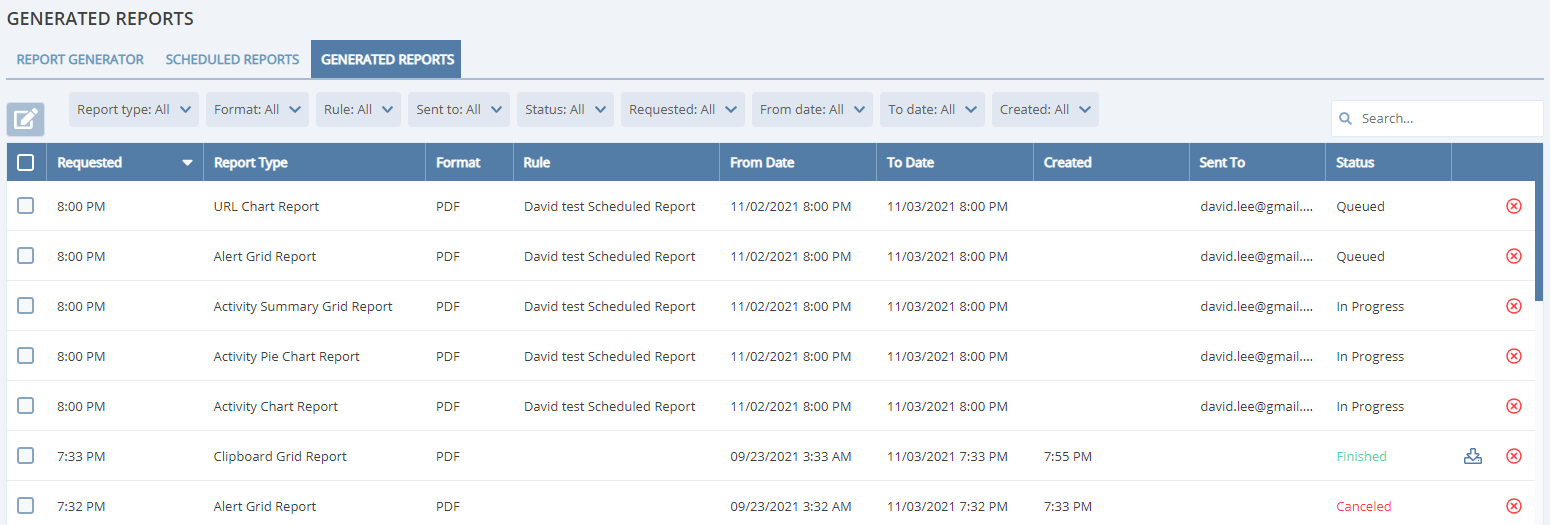Select the Clipboard Grid Report checkbox
The width and height of the screenshot is (1550, 525).
pyautogui.click(x=26, y=456)
